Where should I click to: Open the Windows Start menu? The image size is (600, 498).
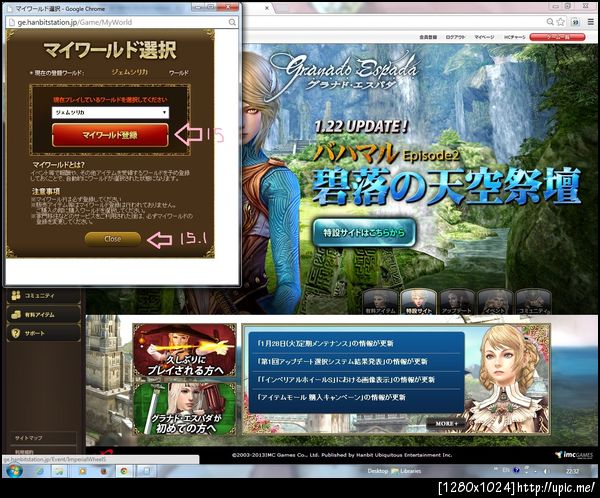point(14,471)
